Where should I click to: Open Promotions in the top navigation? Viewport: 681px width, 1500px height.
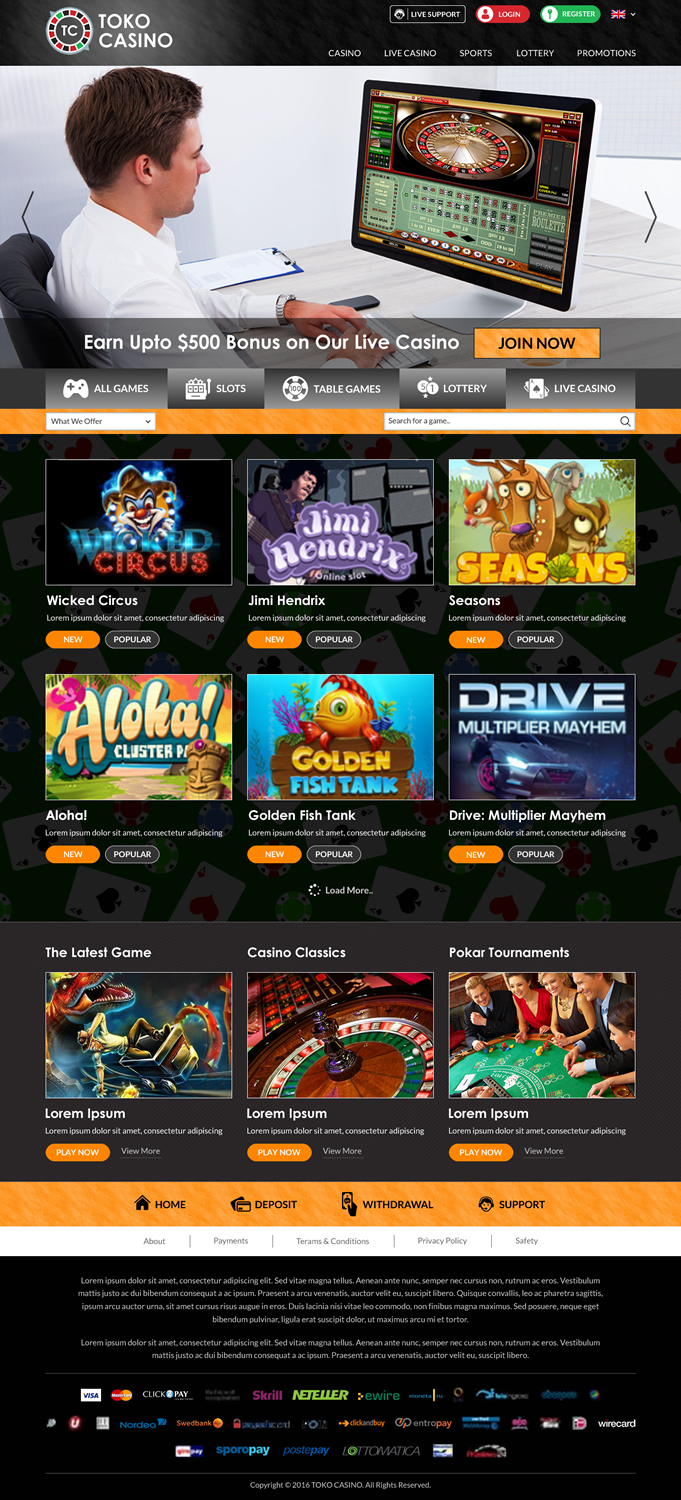click(606, 53)
